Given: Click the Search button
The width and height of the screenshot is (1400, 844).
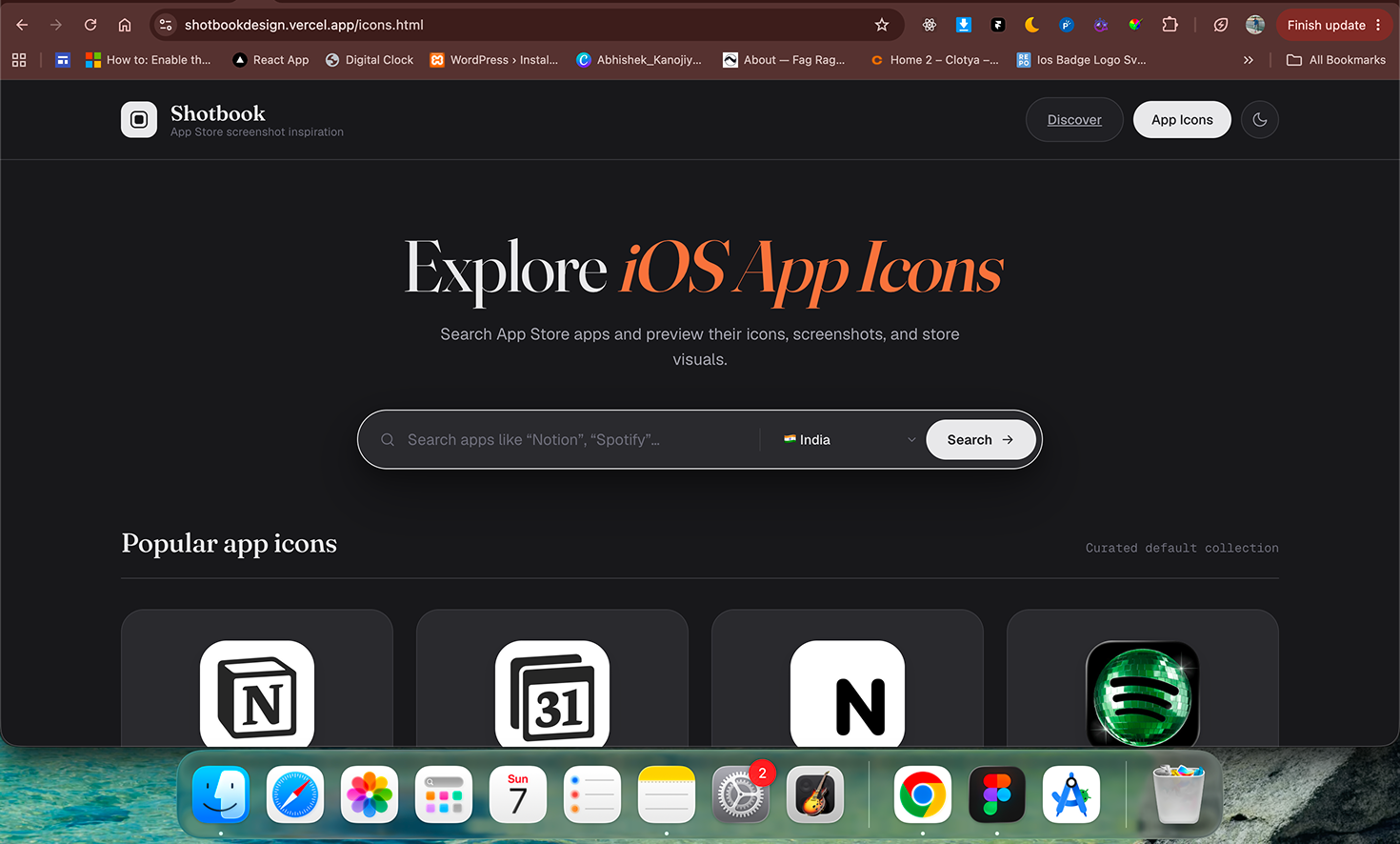Looking at the screenshot, I should (x=981, y=440).
